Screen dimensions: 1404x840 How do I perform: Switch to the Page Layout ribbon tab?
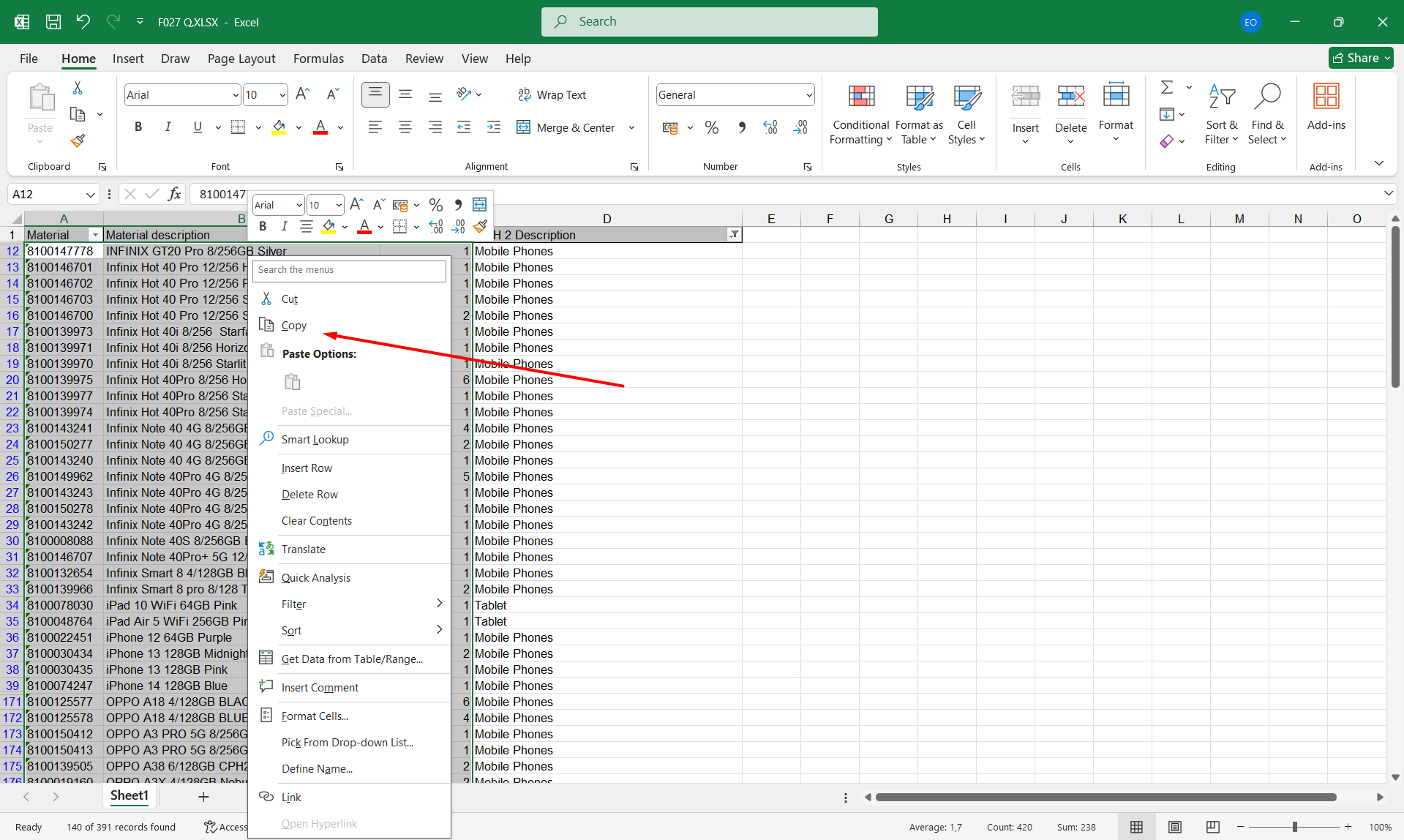[x=241, y=59]
